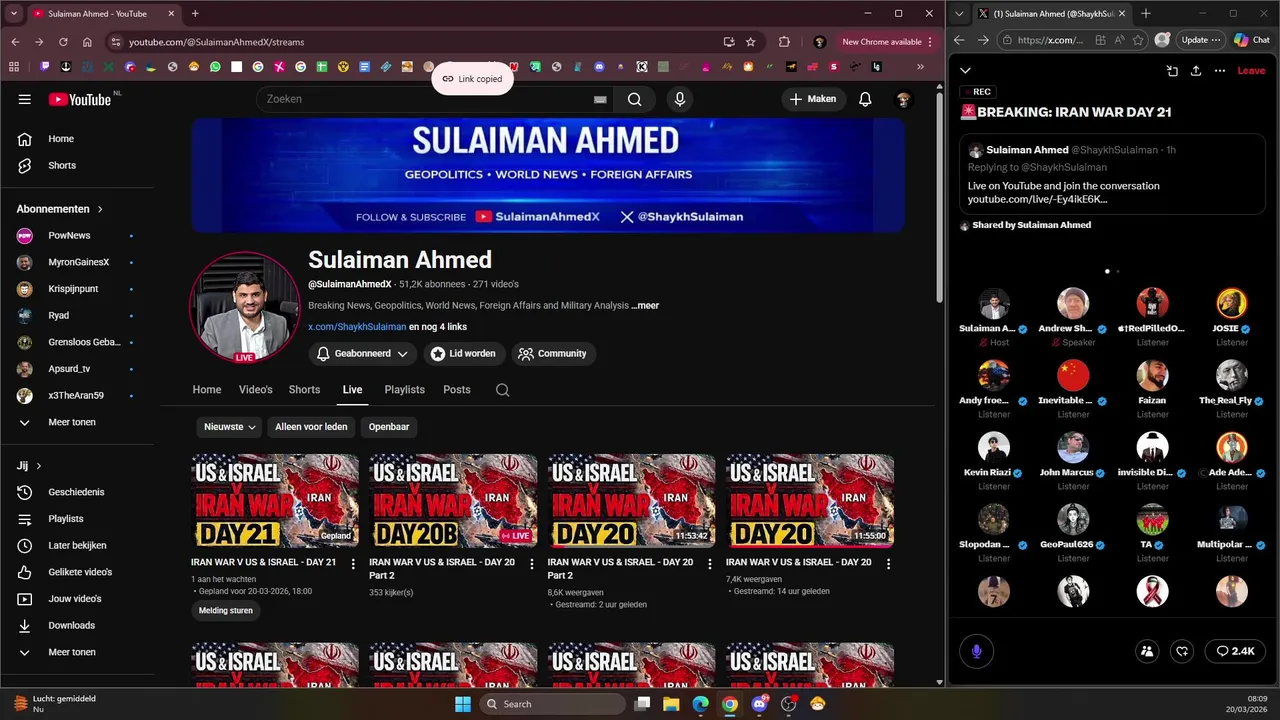1280x720 pixels.
Task: Open Geschiedenis in the sidebar
Action: [77, 492]
